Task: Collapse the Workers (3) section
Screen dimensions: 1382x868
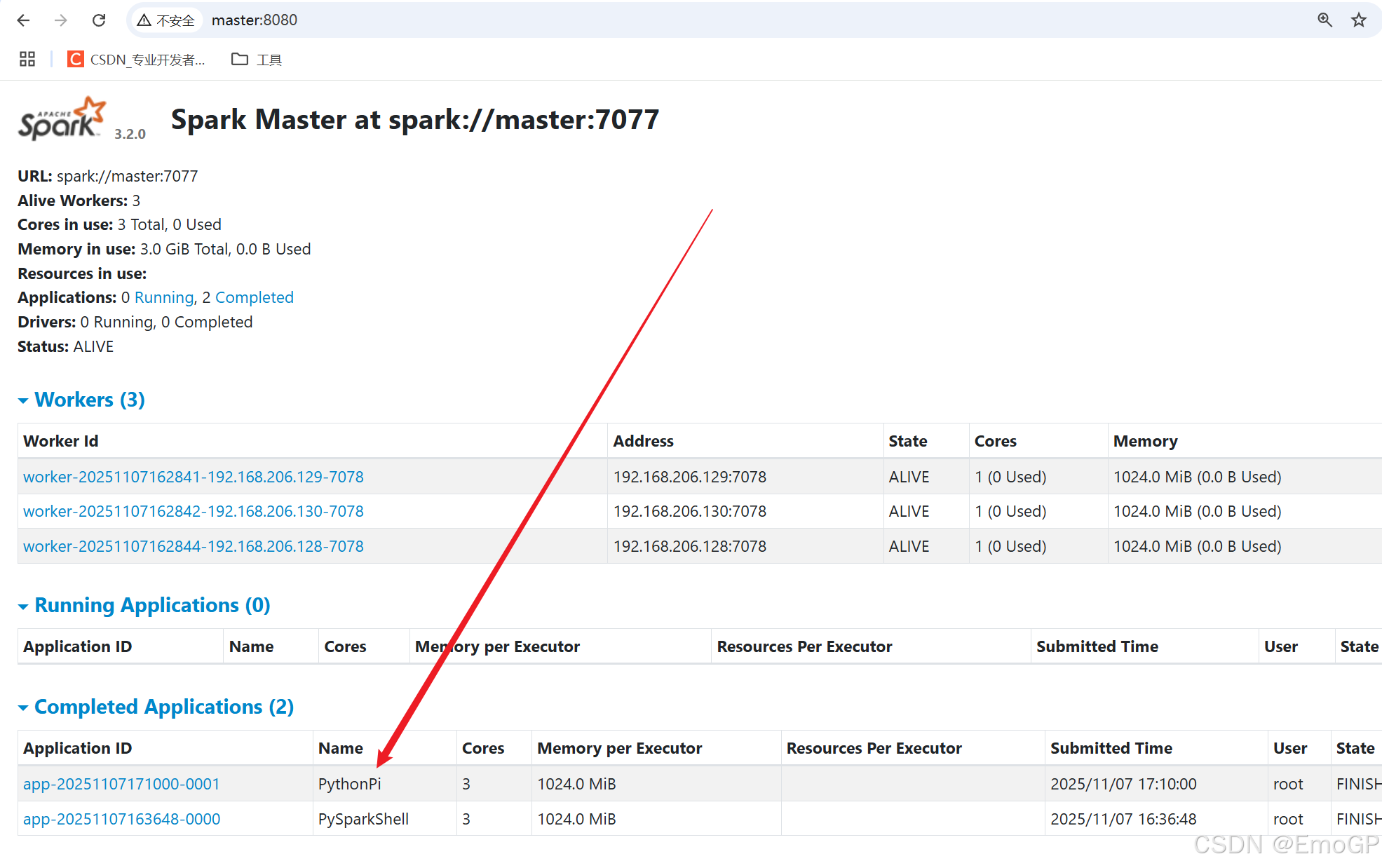Action: click(x=89, y=400)
